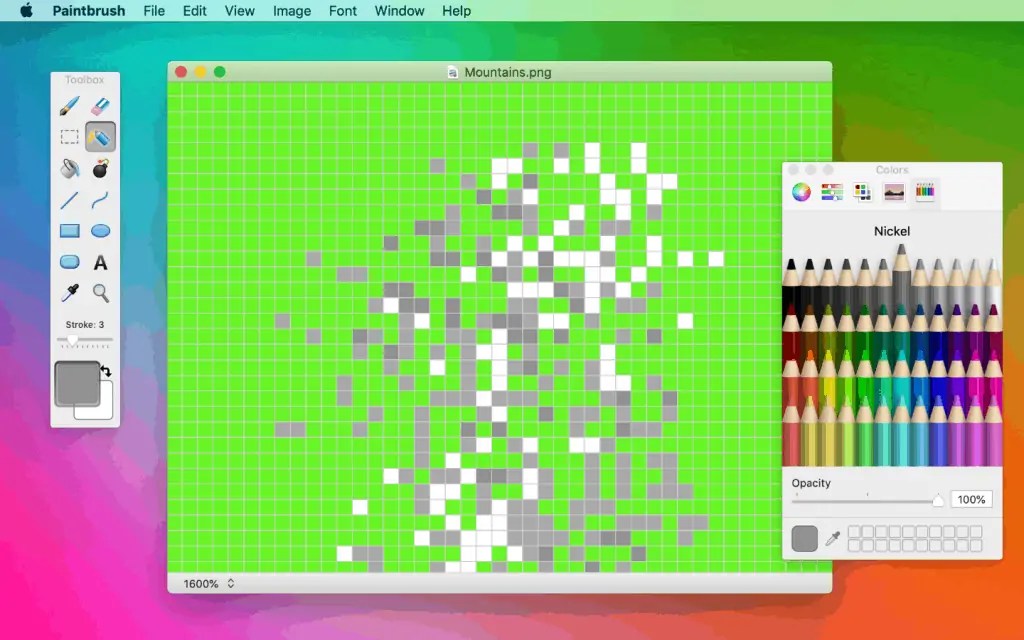The image size is (1024, 640).
Task: Select the Magnifier zoom tool
Action: 101,293
